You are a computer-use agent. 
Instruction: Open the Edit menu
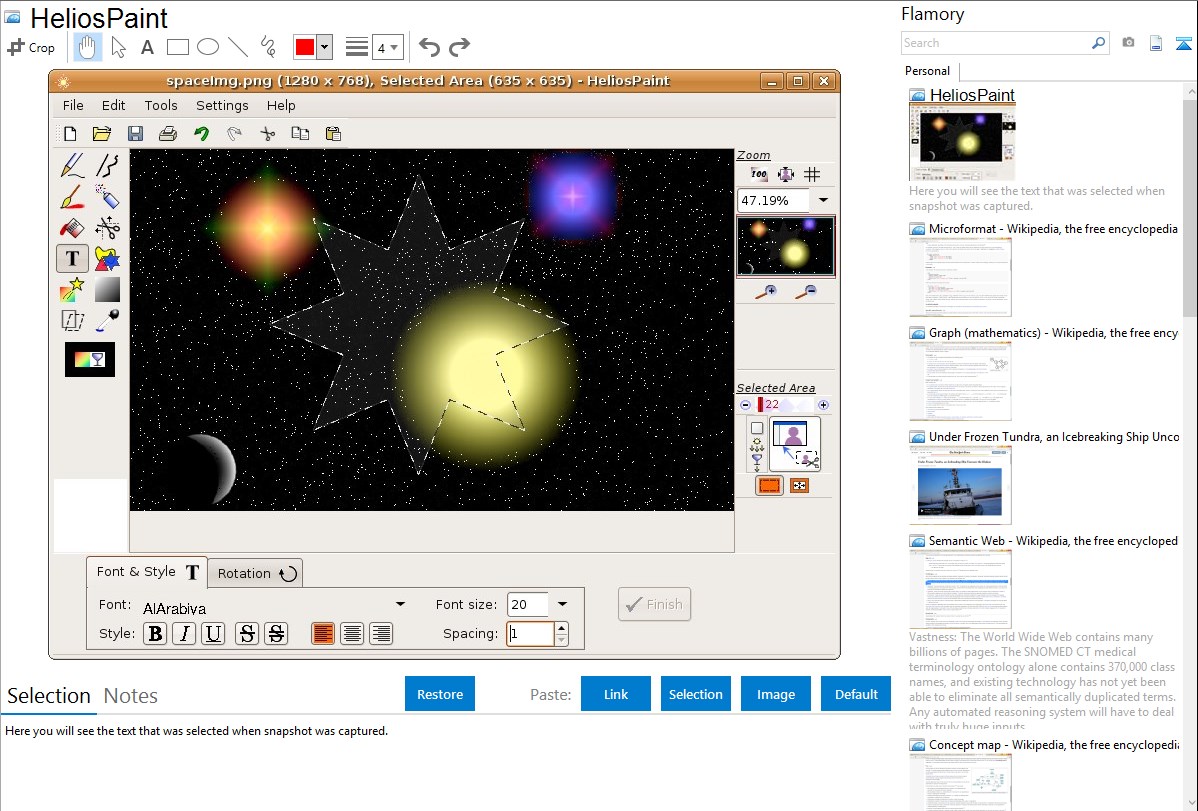click(x=113, y=105)
